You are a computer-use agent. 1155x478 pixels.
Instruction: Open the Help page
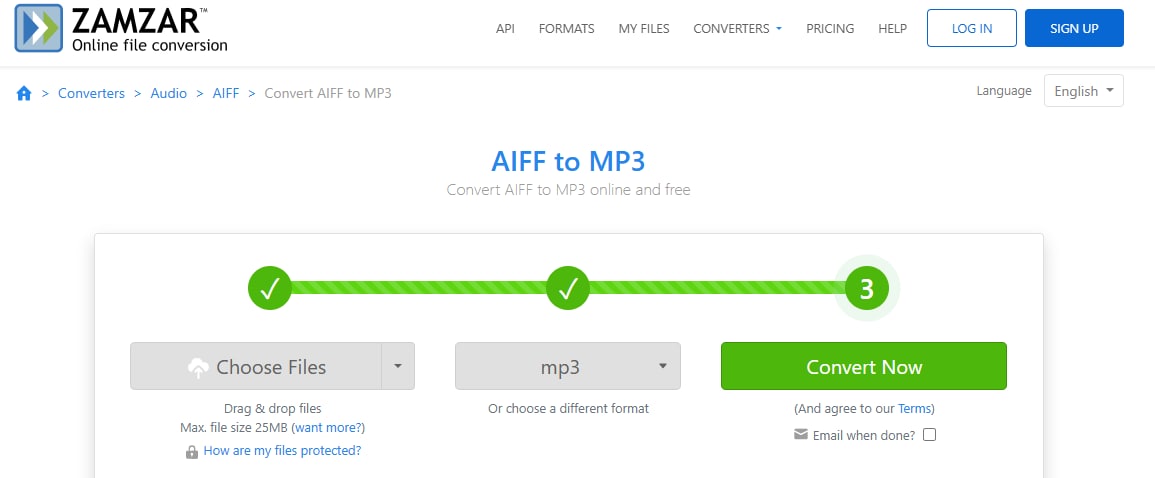click(893, 29)
